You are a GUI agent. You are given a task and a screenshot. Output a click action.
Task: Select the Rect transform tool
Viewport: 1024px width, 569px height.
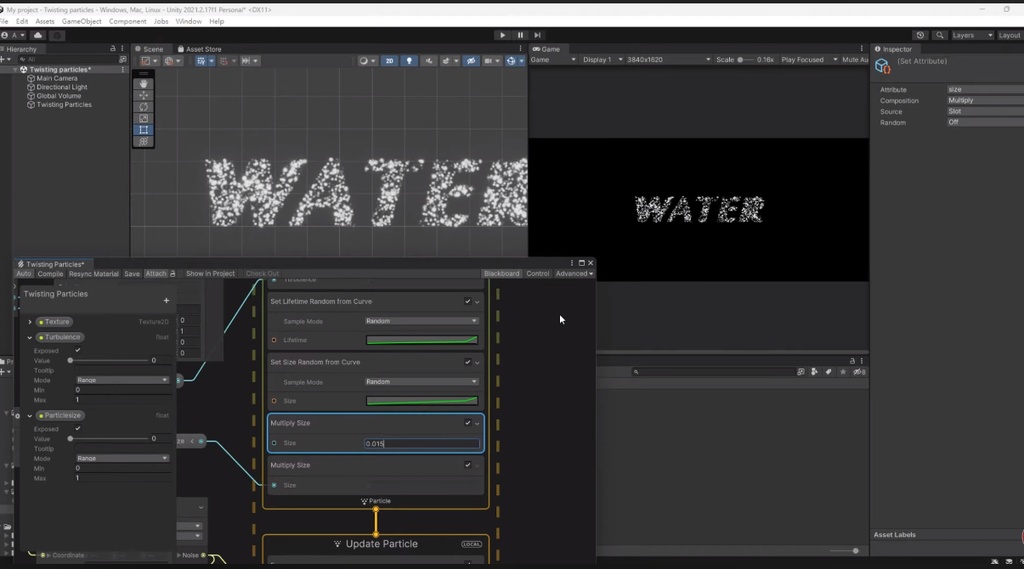click(x=144, y=130)
